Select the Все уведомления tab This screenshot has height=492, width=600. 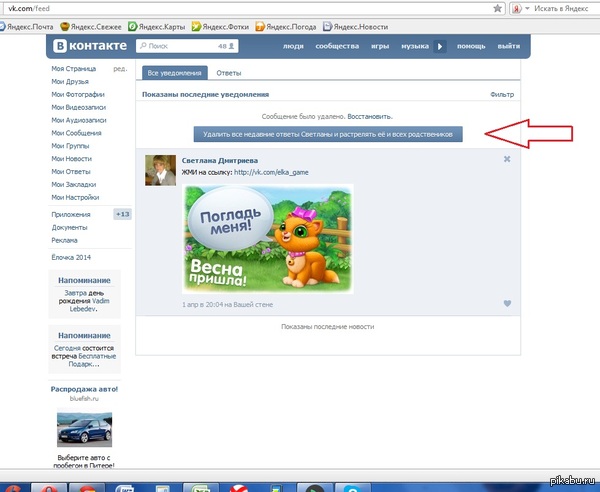click(x=174, y=73)
